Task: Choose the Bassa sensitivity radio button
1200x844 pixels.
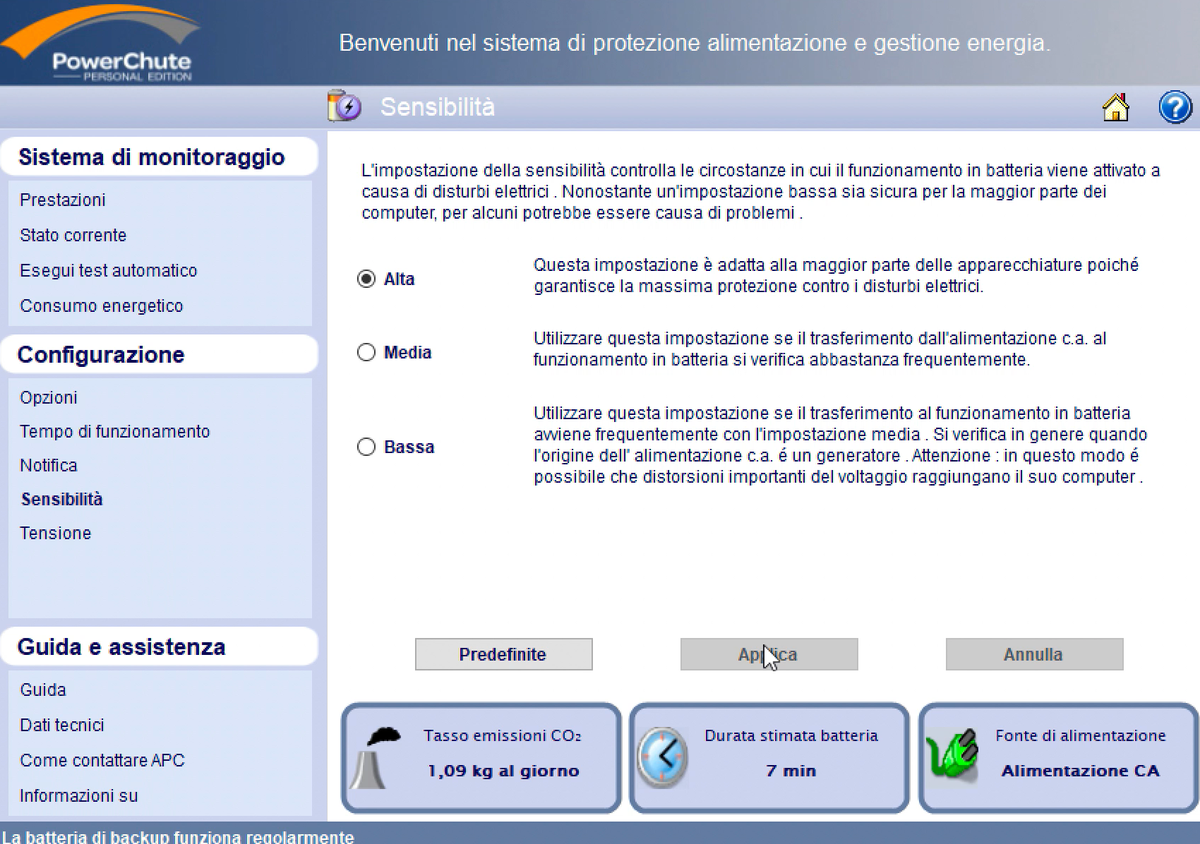Action: [x=366, y=447]
